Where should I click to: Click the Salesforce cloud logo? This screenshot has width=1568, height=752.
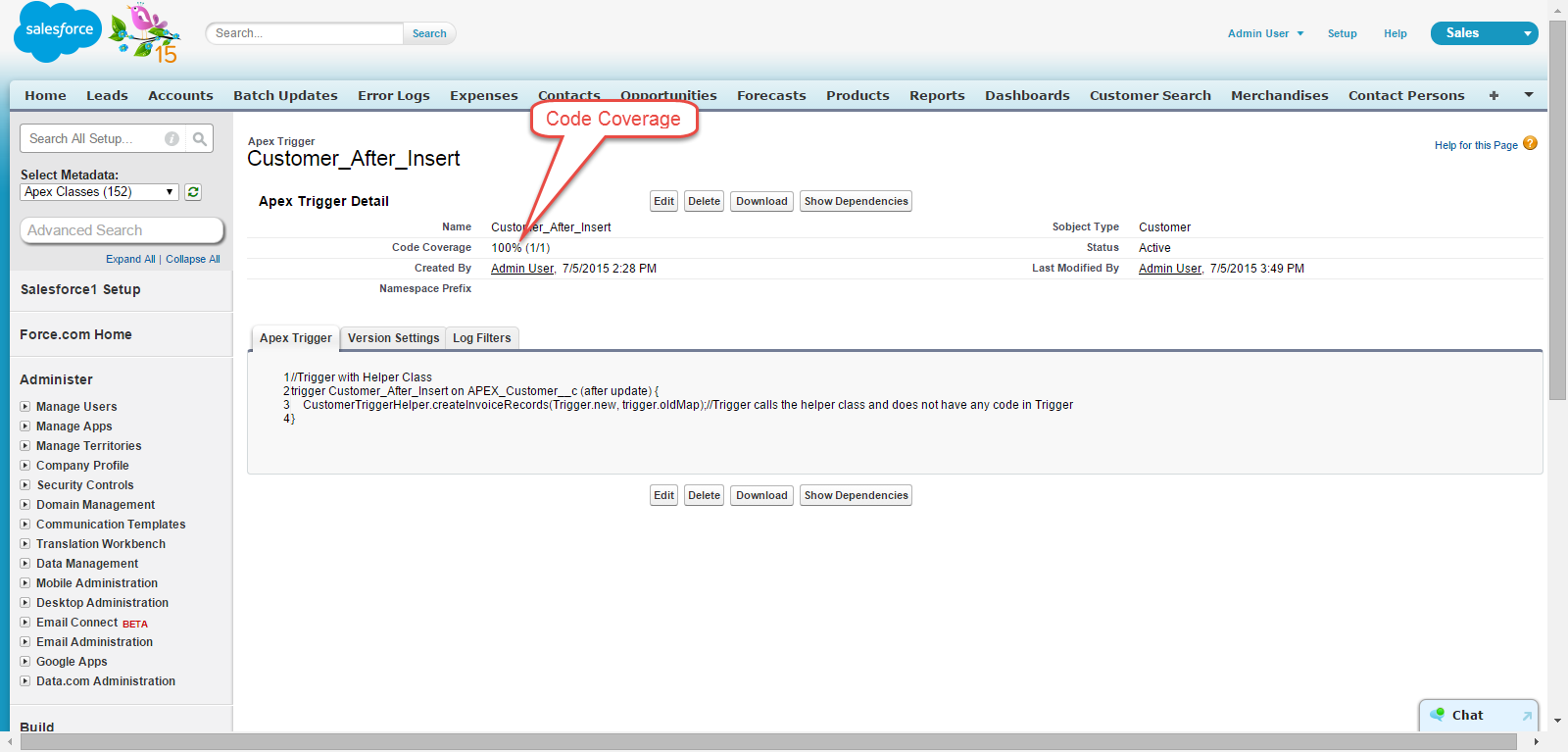click(57, 32)
